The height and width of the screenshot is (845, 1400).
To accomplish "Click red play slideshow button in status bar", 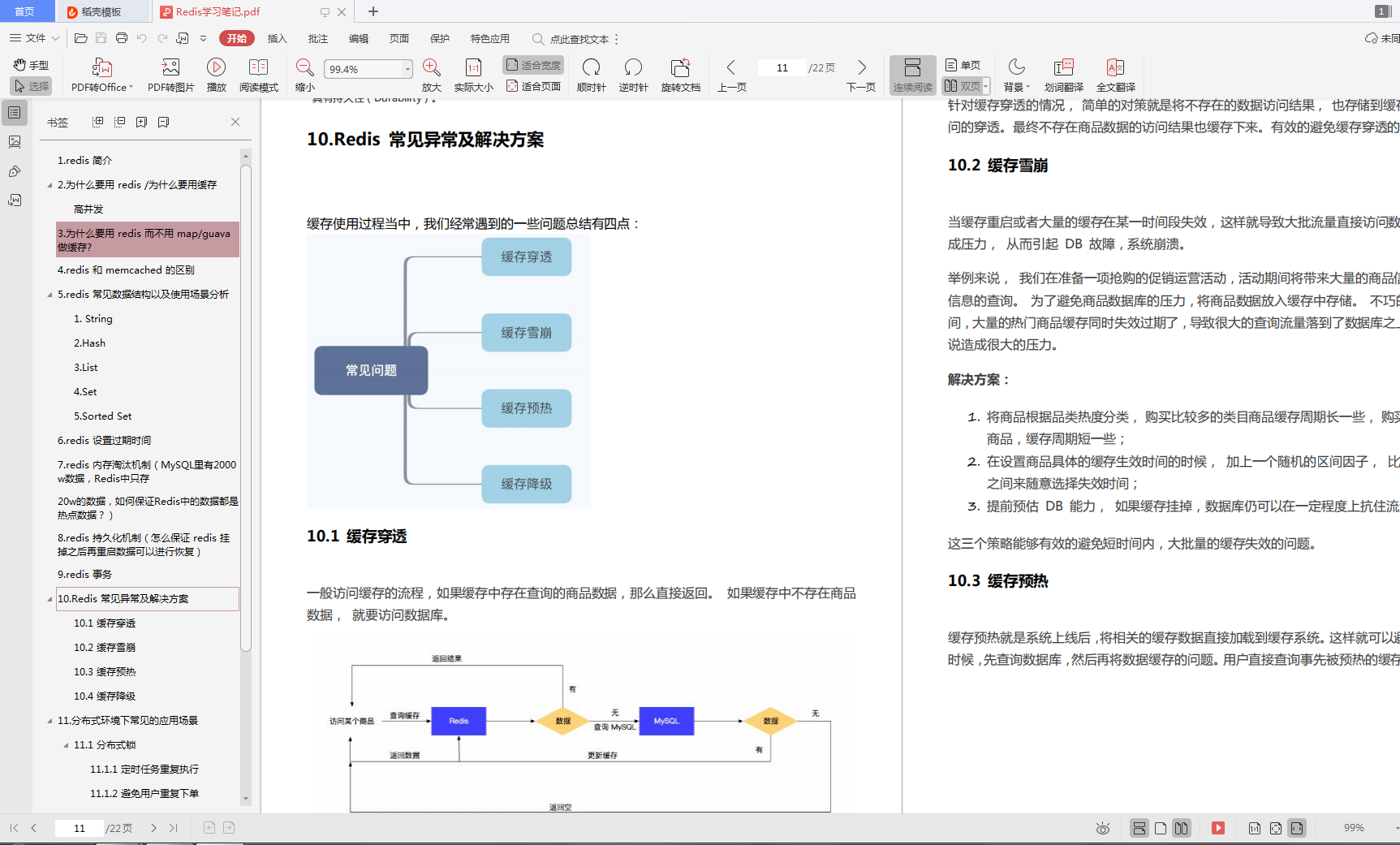I will (x=1218, y=828).
